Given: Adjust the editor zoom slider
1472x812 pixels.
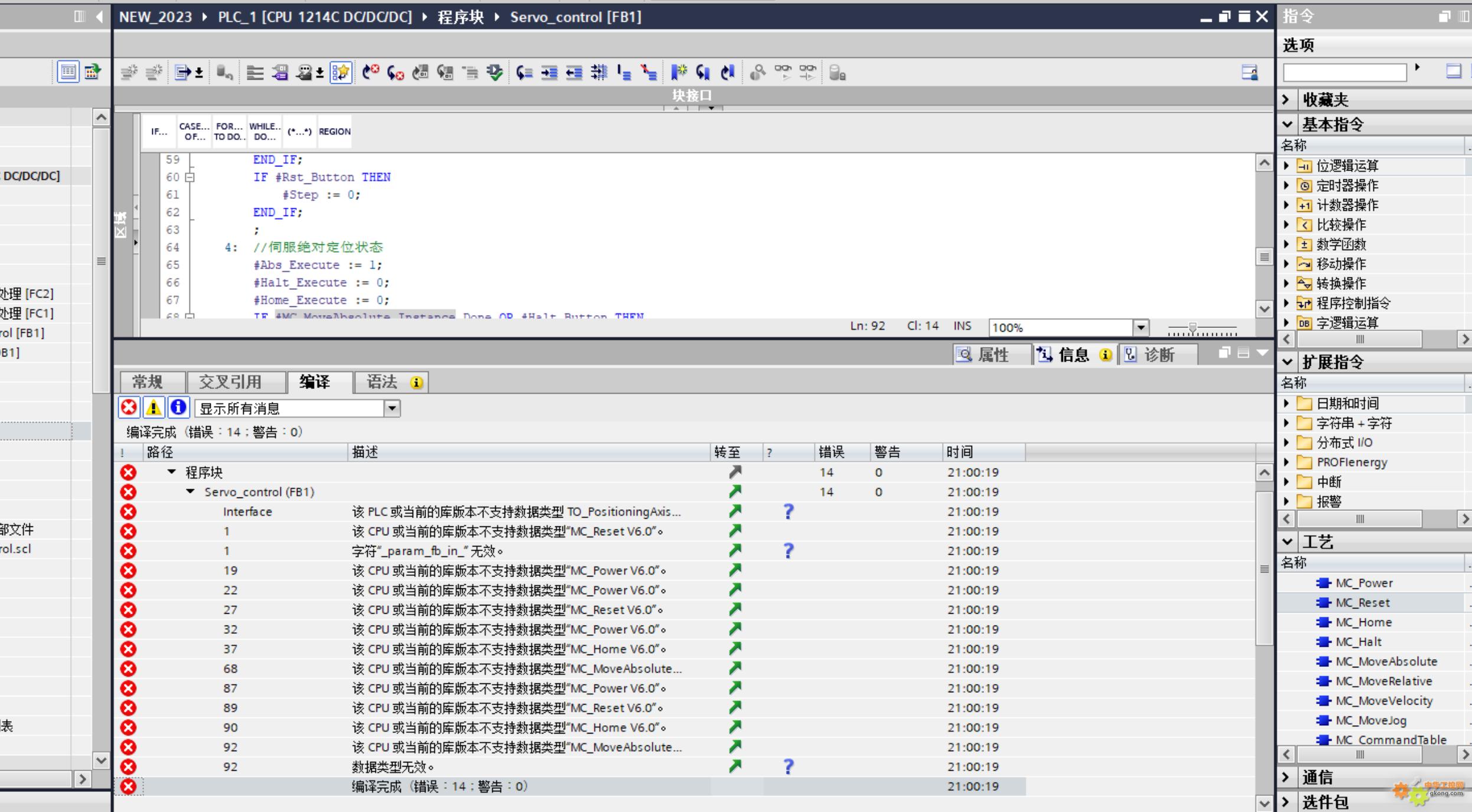Looking at the screenshot, I should (1193, 328).
